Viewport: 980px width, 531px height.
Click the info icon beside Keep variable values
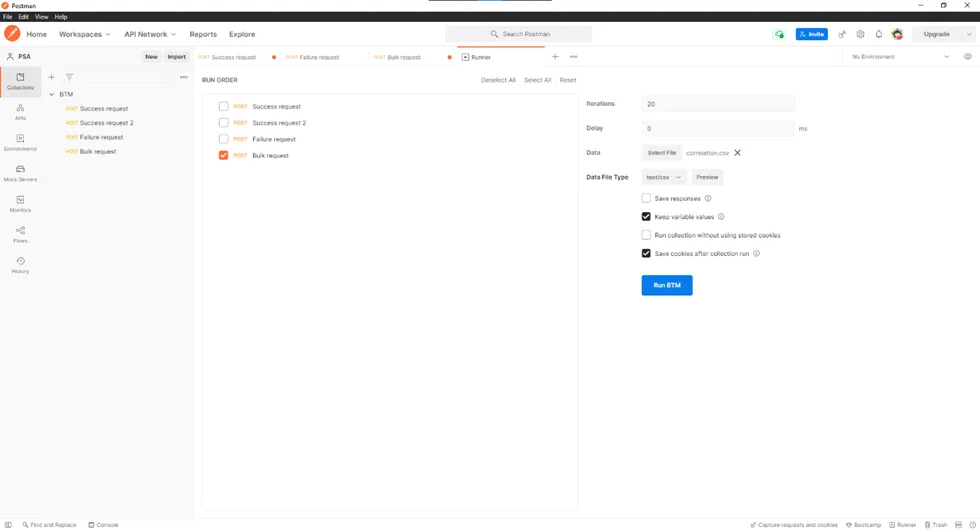point(721,217)
